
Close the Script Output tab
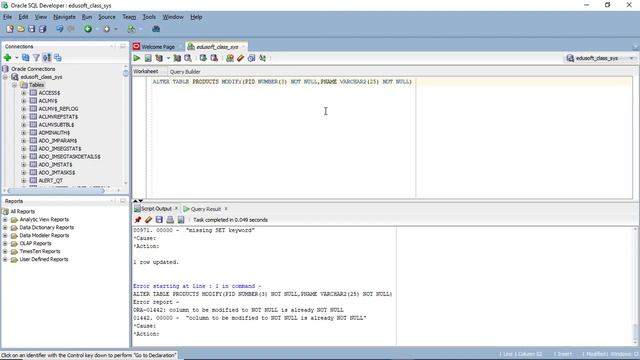176,209
